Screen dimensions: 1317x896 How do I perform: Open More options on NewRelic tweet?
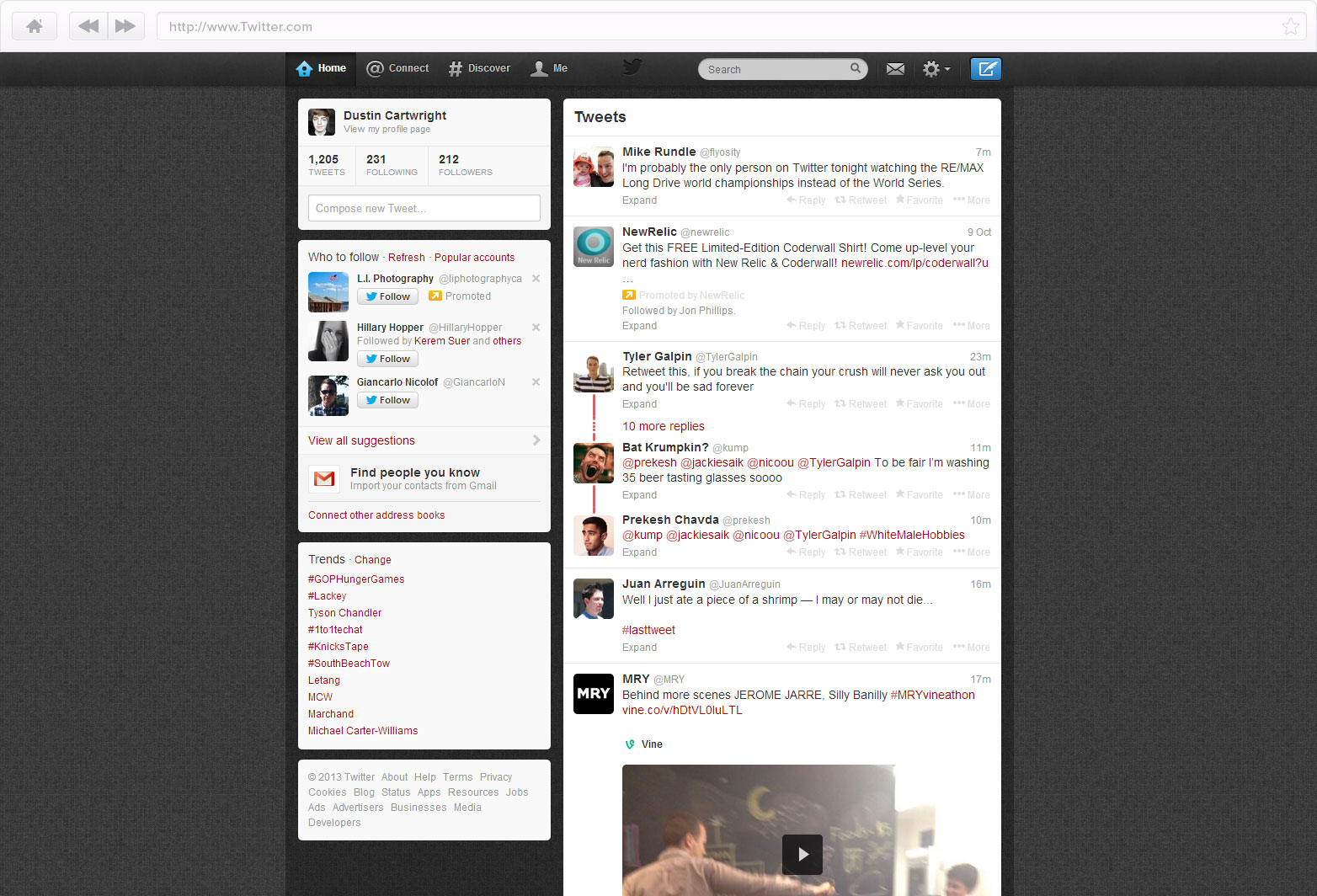click(x=972, y=326)
